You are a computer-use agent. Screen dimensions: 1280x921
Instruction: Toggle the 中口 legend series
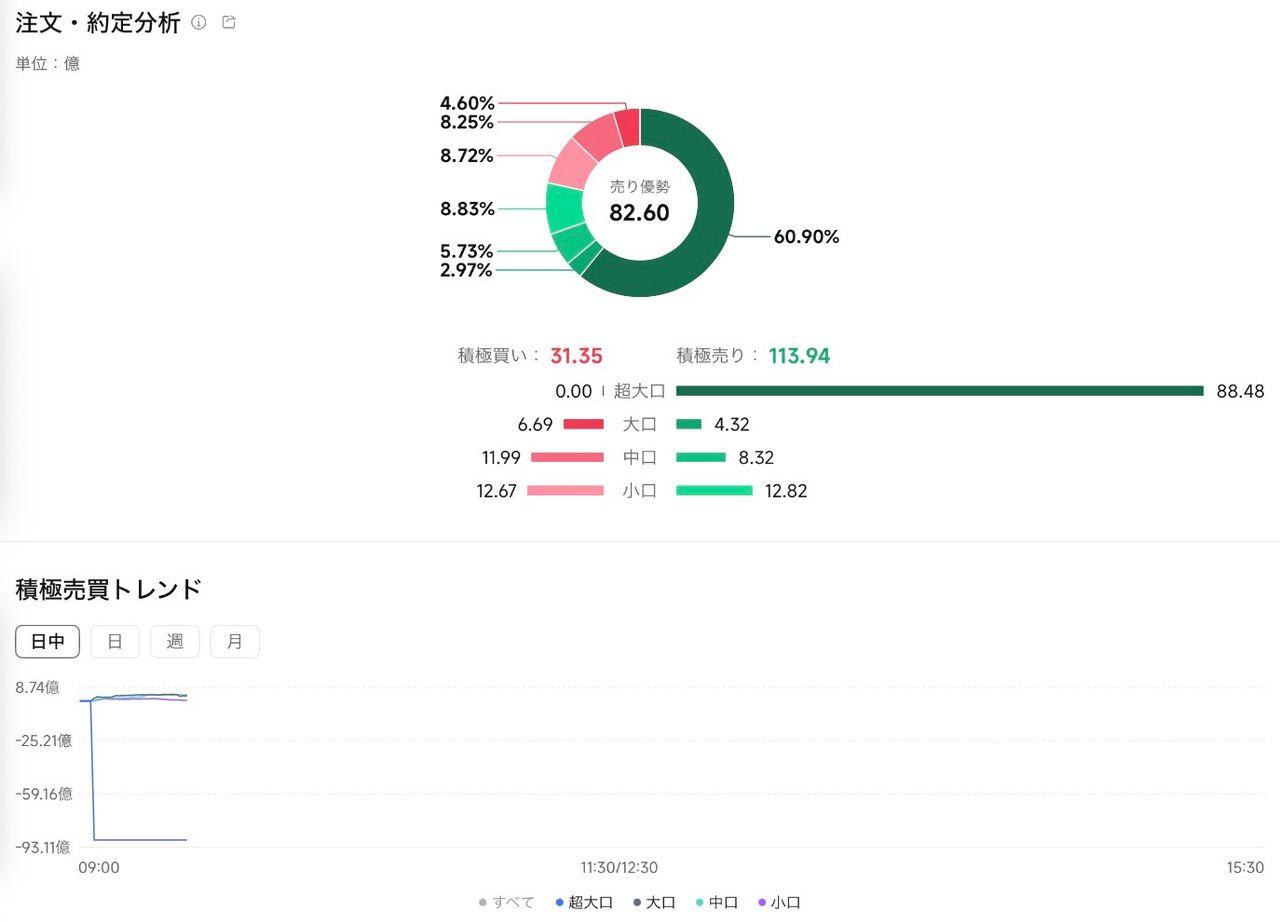pos(717,902)
